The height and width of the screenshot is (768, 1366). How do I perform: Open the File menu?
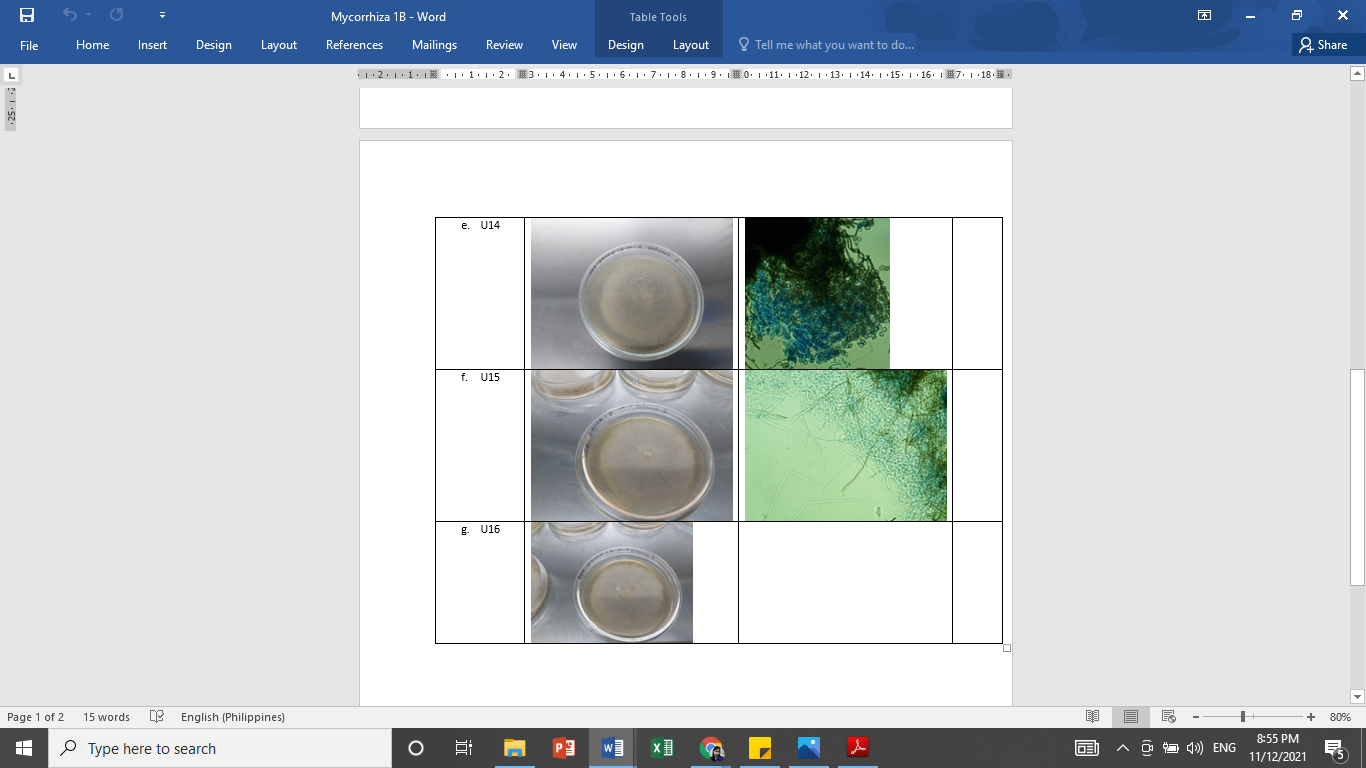[29, 45]
